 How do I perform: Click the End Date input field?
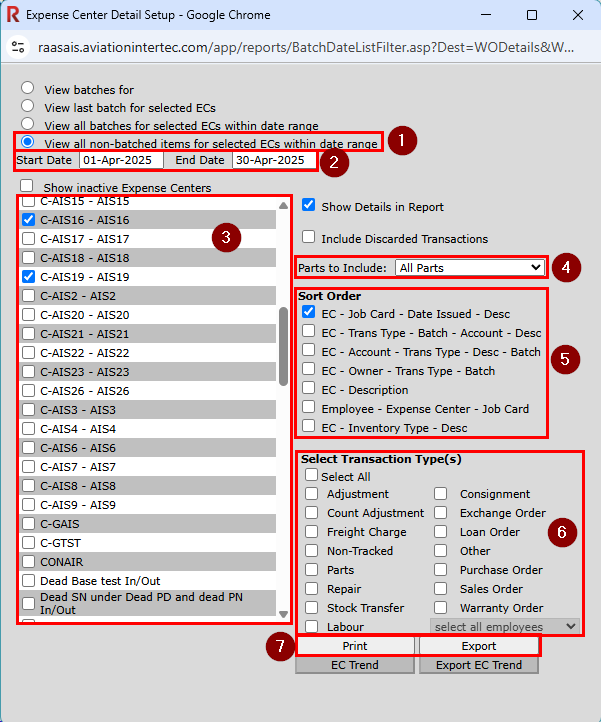tap(274, 160)
